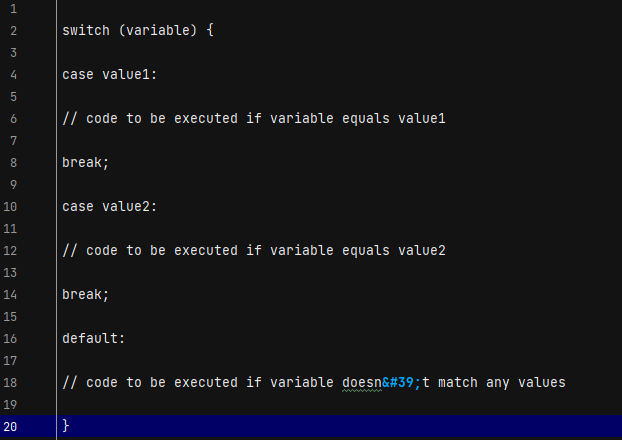Click line number 4 in the gutter
The width and height of the screenshot is (622, 440).
(13, 75)
